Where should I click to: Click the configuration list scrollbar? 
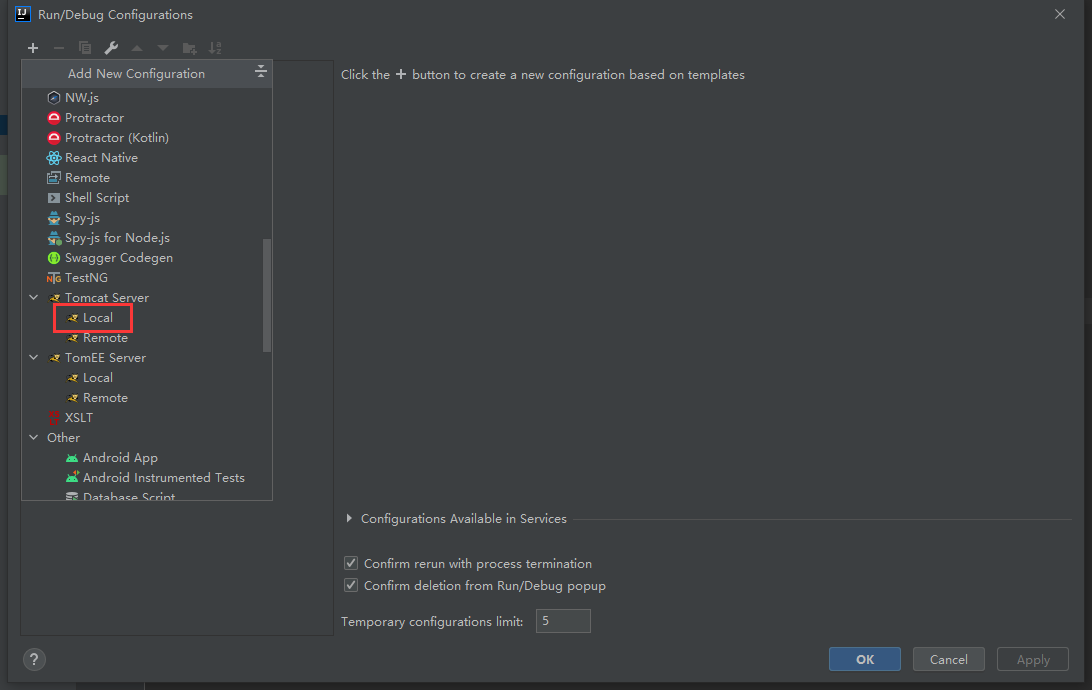(x=267, y=295)
